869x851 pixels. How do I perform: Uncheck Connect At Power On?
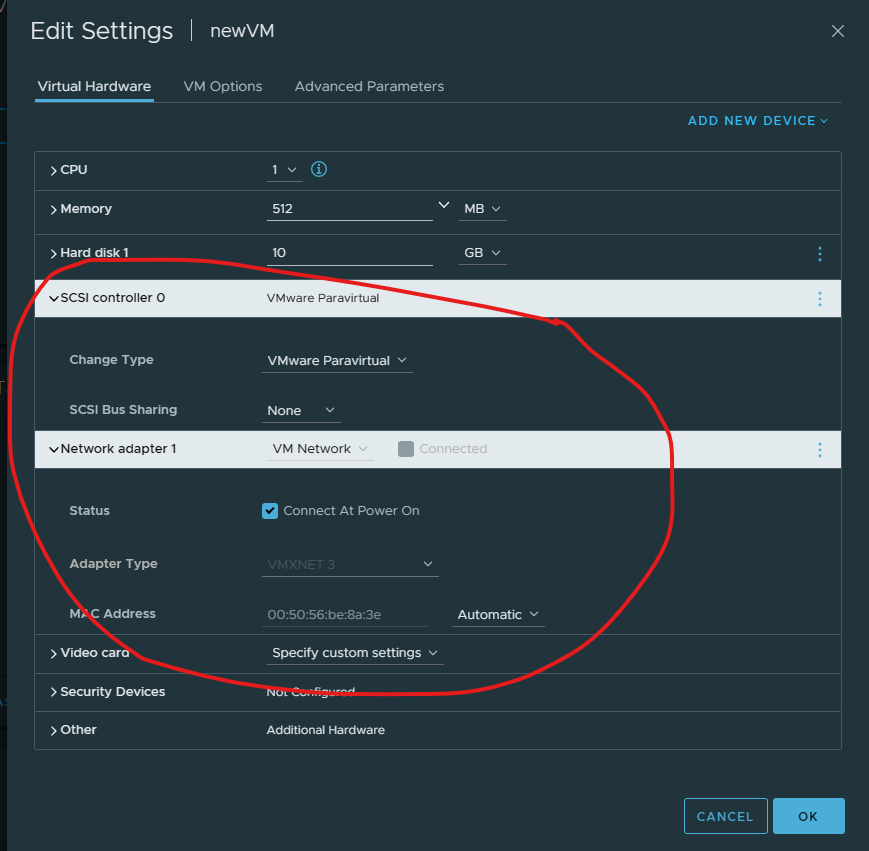pyautogui.click(x=270, y=511)
